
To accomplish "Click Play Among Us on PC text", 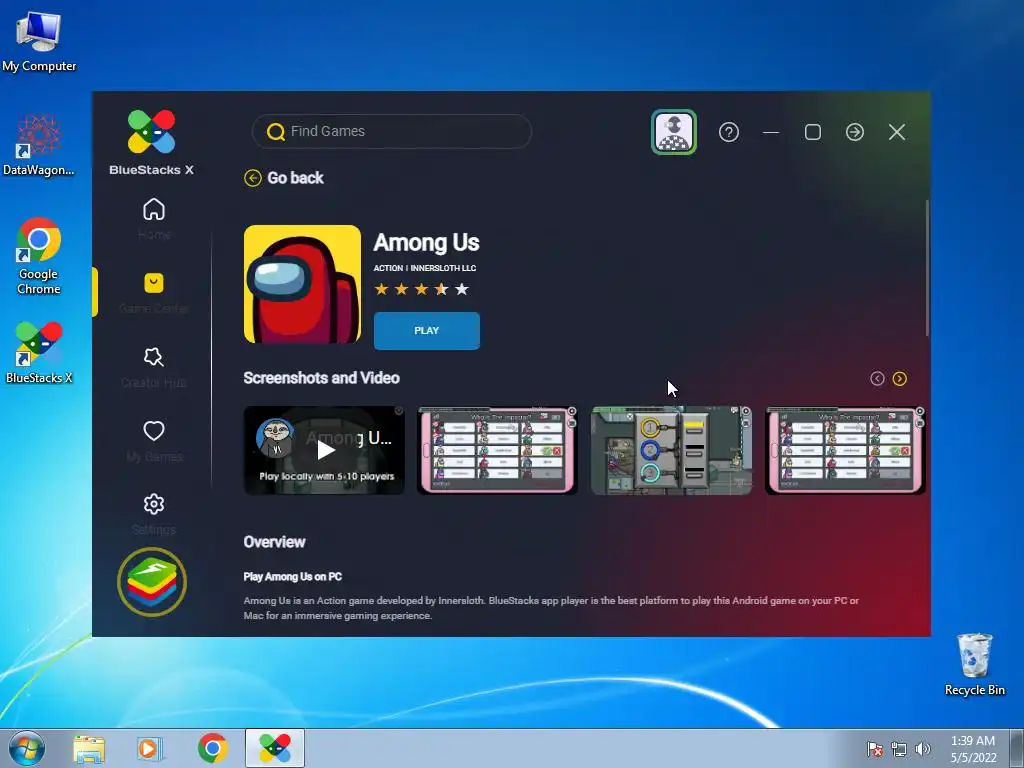I will pos(293,577).
